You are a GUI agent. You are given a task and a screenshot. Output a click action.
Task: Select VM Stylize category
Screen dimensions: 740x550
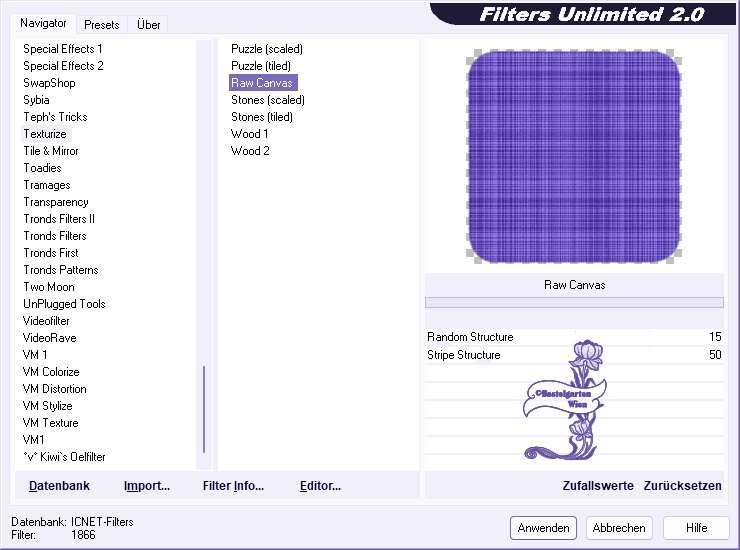48,406
